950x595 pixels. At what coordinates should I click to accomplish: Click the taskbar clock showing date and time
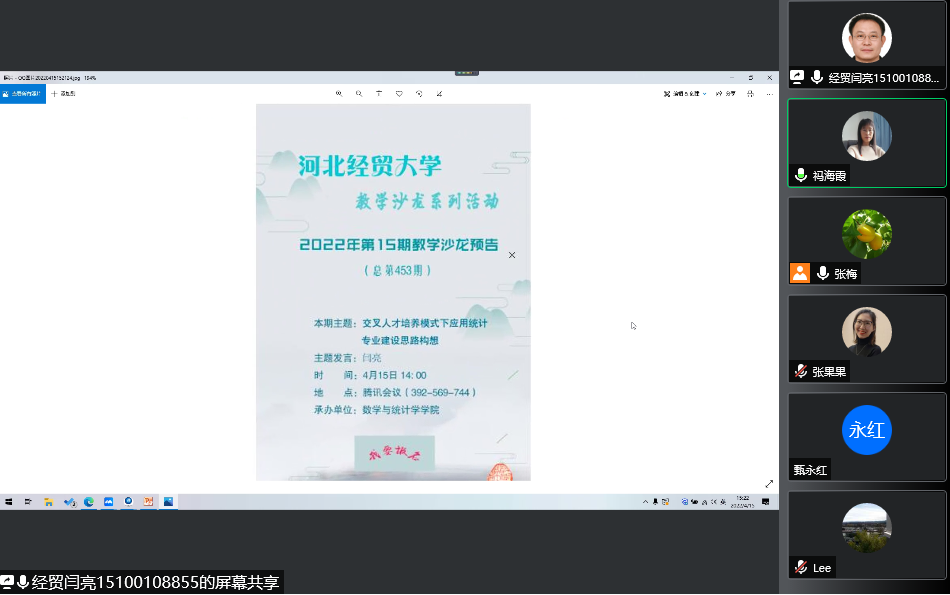742,501
